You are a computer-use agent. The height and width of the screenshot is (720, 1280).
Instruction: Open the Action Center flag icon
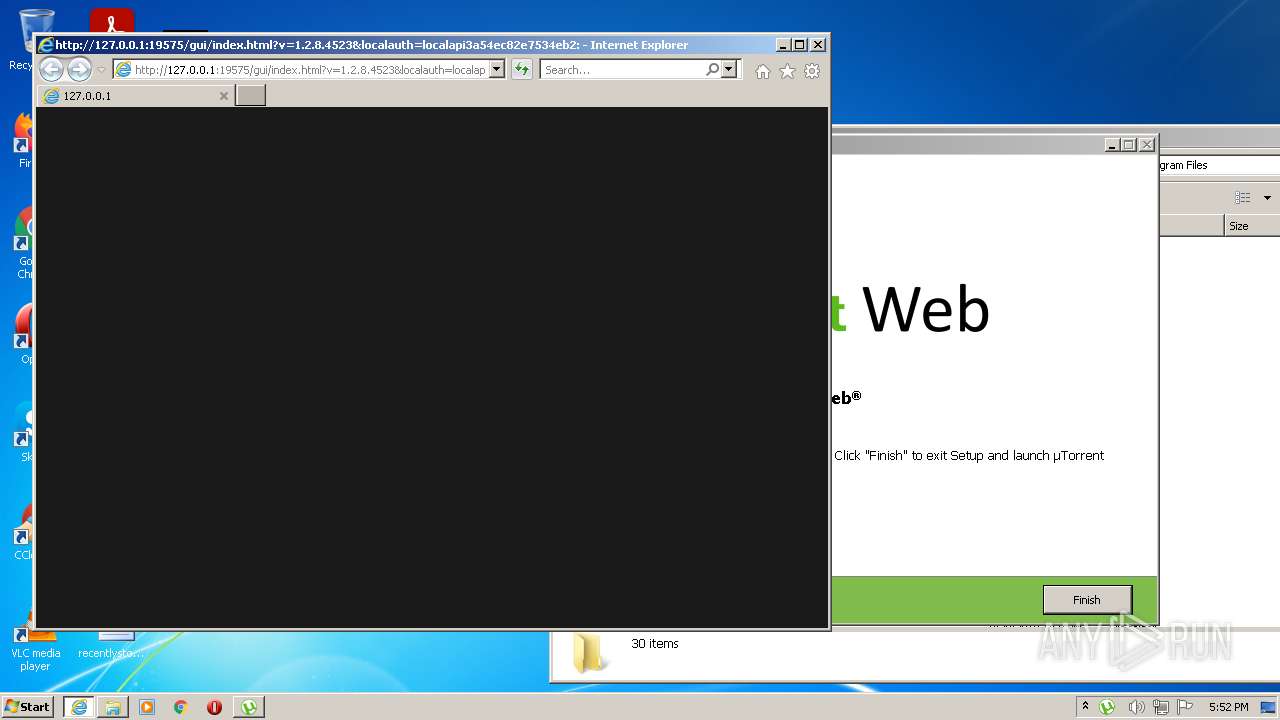coord(1185,707)
